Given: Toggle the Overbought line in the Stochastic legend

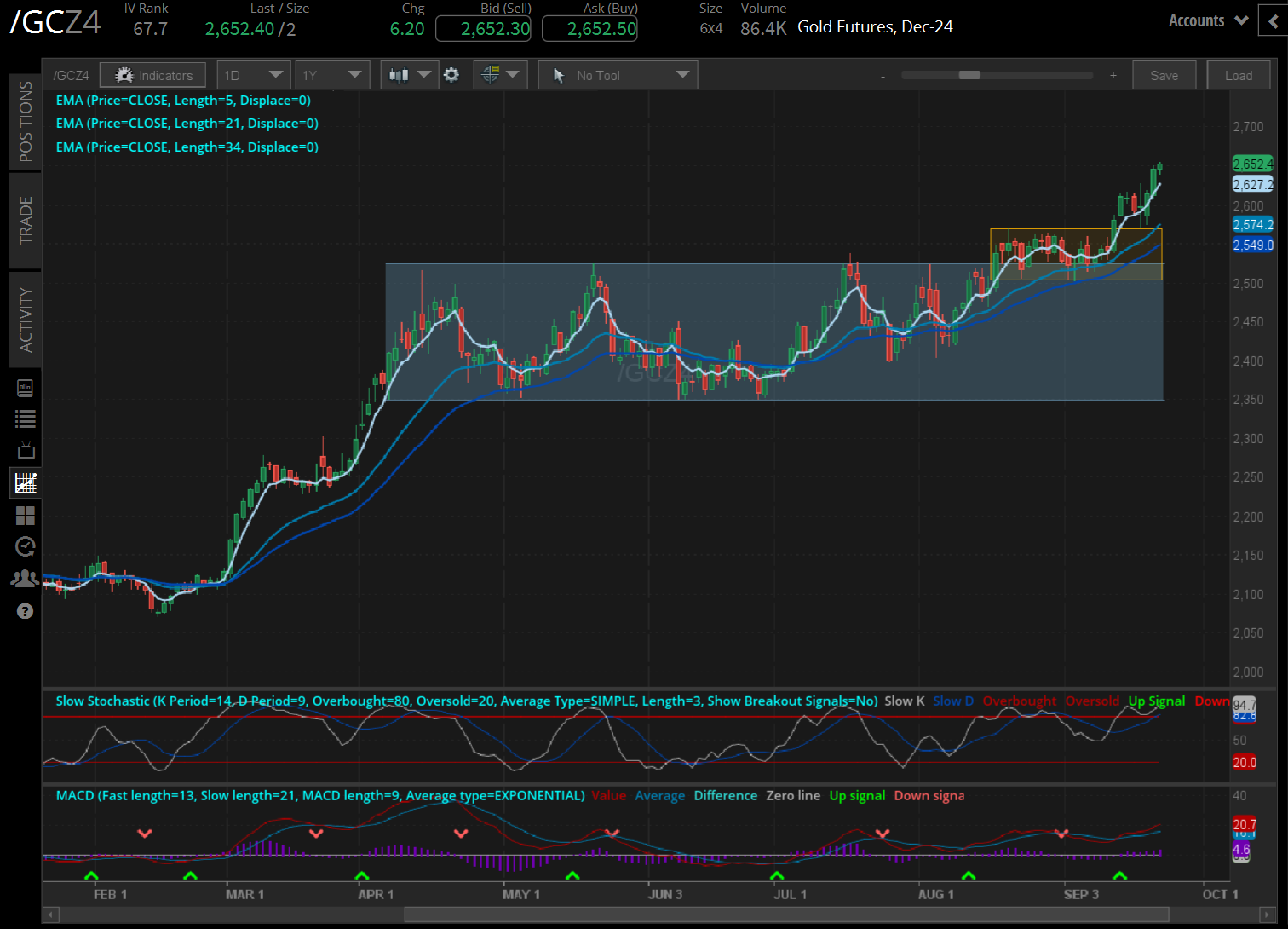Looking at the screenshot, I should pyautogui.click(x=1019, y=701).
